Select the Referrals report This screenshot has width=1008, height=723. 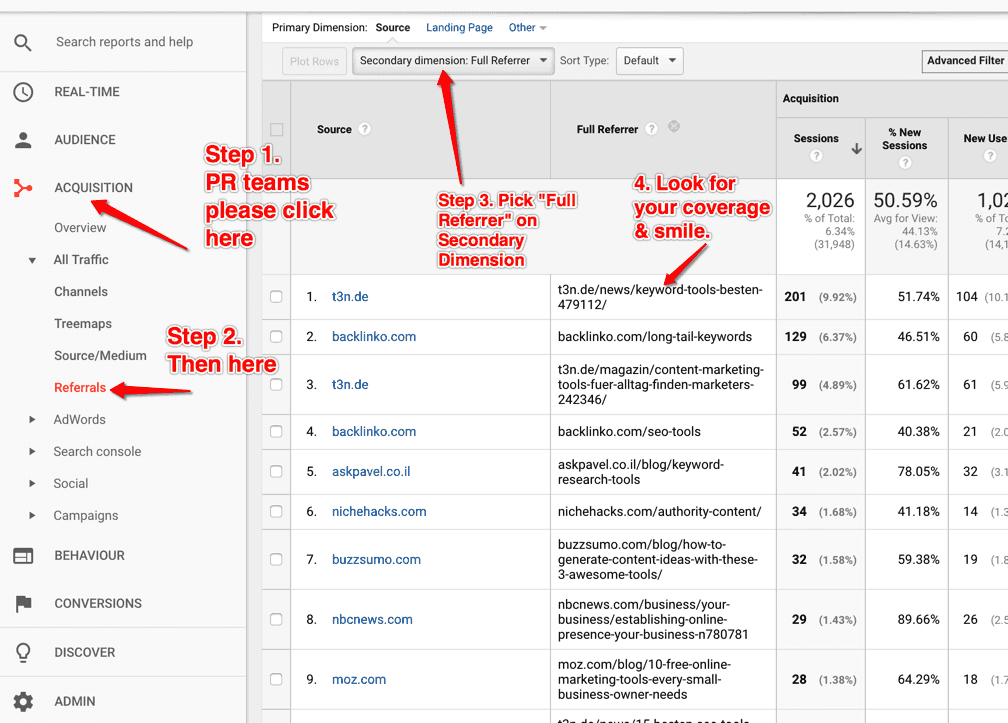(x=80, y=388)
